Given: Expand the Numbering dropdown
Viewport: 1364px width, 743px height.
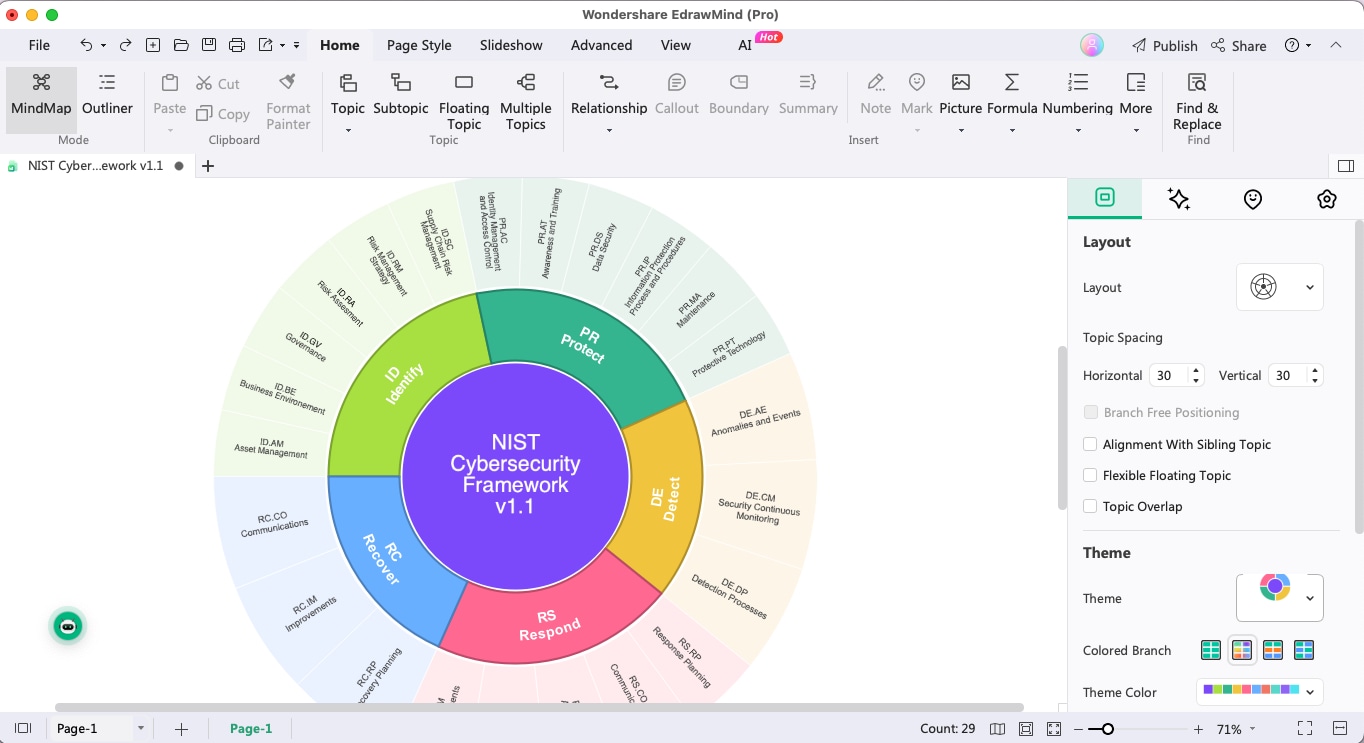Looking at the screenshot, I should click(1077, 130).
